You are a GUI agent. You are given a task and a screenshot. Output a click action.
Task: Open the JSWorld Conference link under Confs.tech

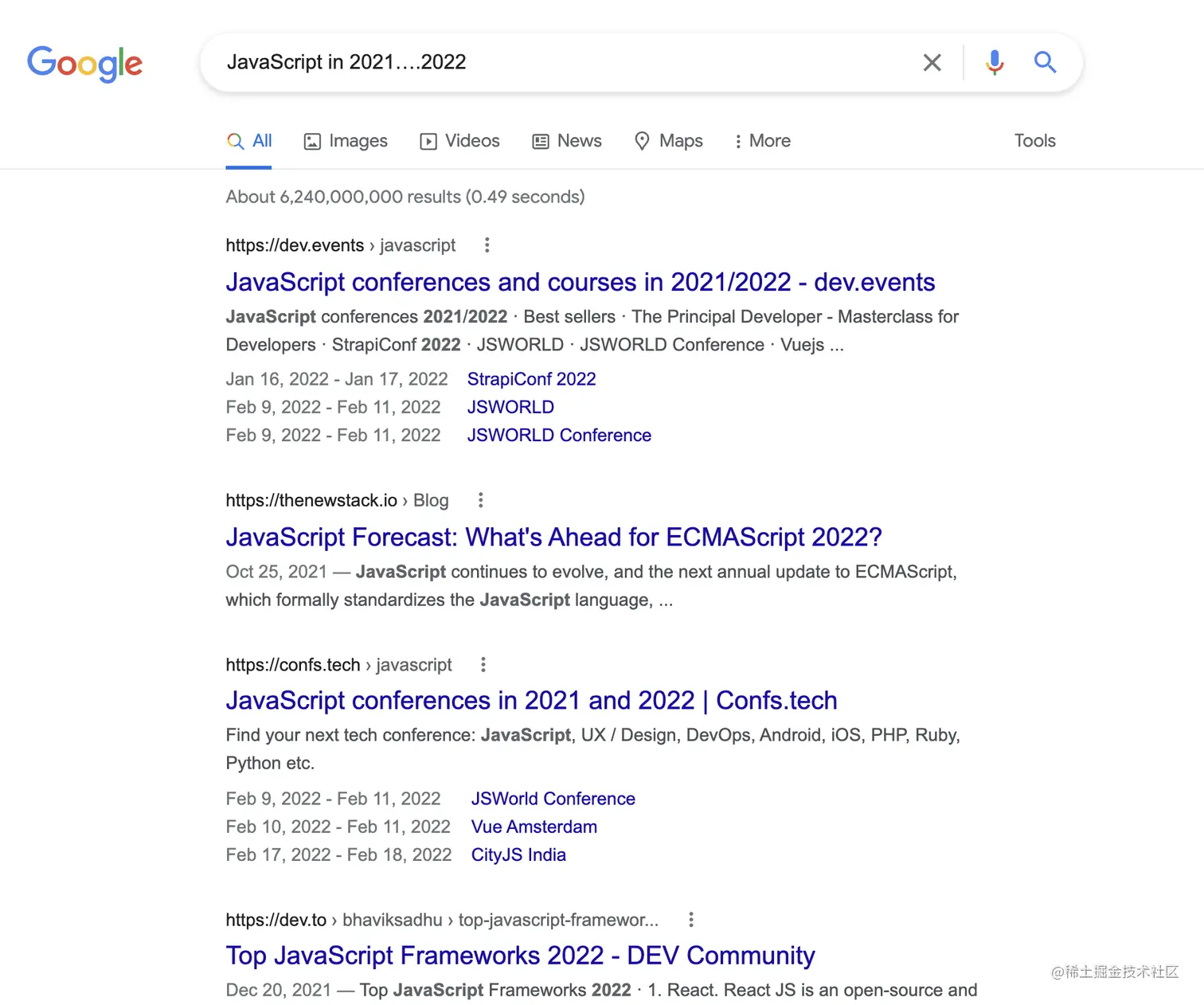[553, 799]
